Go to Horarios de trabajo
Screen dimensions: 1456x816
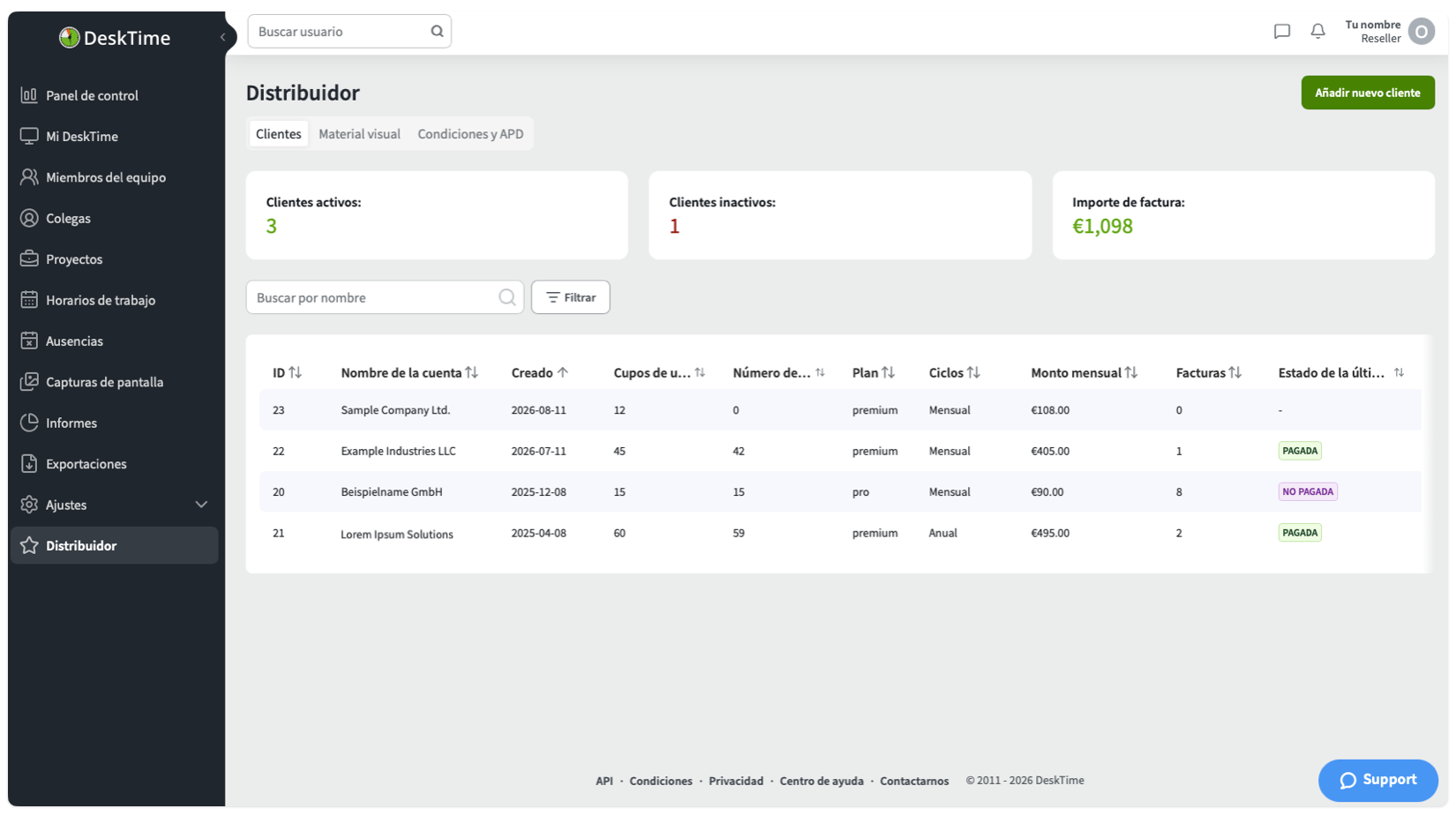point(115,300)
